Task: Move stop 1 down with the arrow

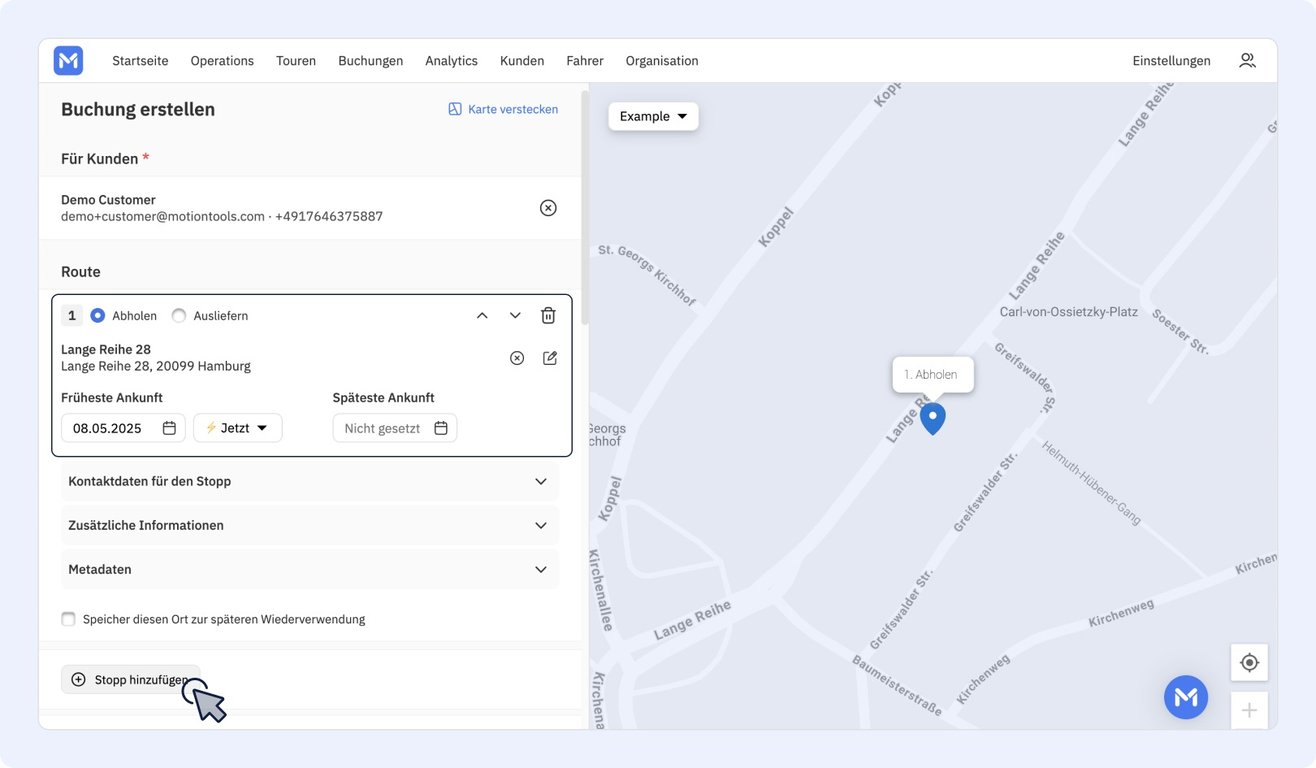Action: pyautogui.click(x=515, y=316)
